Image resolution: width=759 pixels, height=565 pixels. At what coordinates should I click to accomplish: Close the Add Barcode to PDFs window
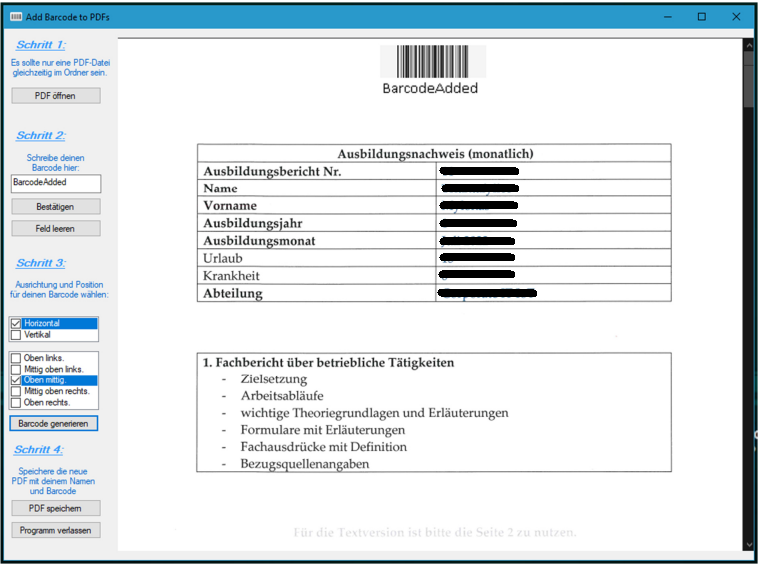tap(736, 17)
